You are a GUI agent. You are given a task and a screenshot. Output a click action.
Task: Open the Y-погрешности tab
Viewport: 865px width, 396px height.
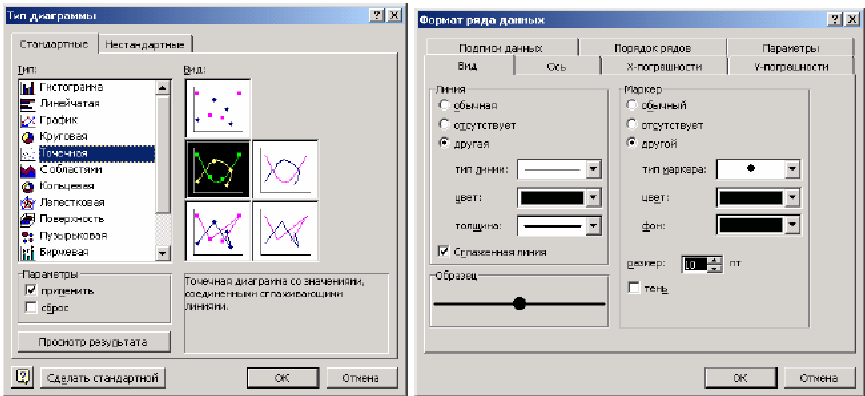click(x=791, y=67)
